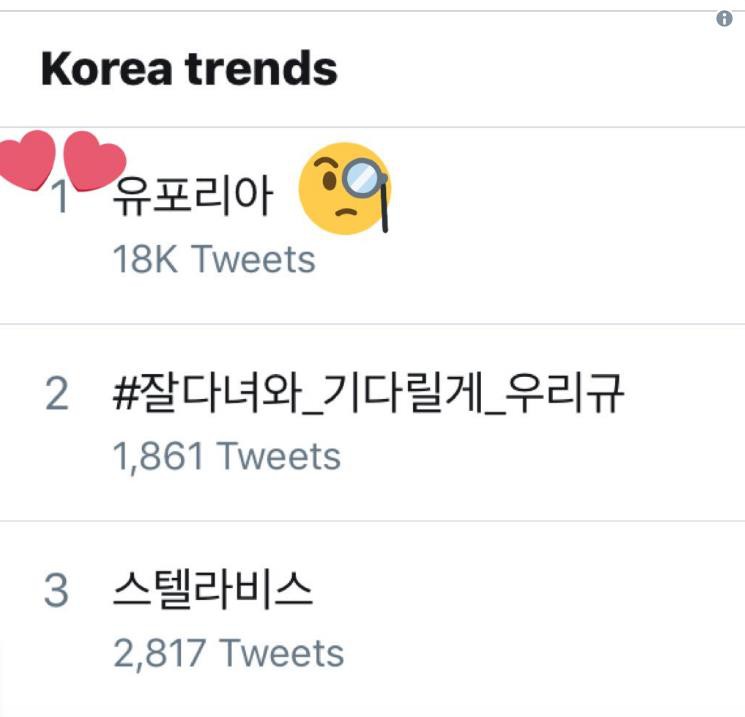Click the monocle face emoji

[x=345, y=188]
